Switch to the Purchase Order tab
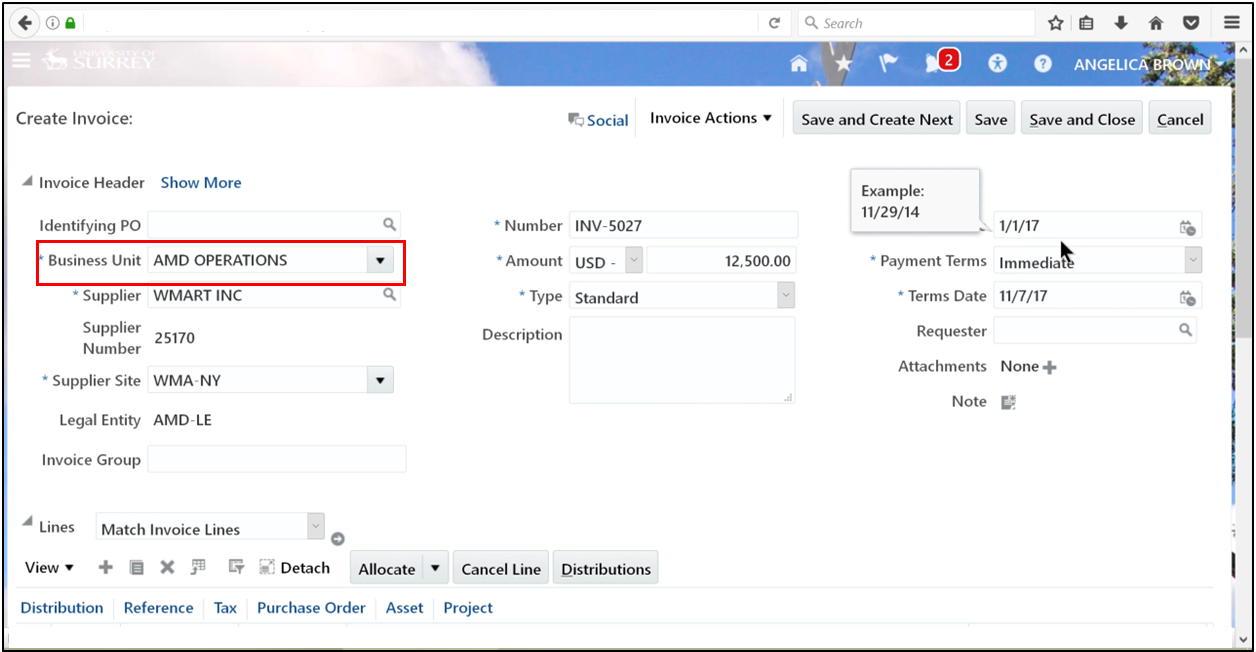This screenshot has height=652, width=1256. click(x=310, y=607)
